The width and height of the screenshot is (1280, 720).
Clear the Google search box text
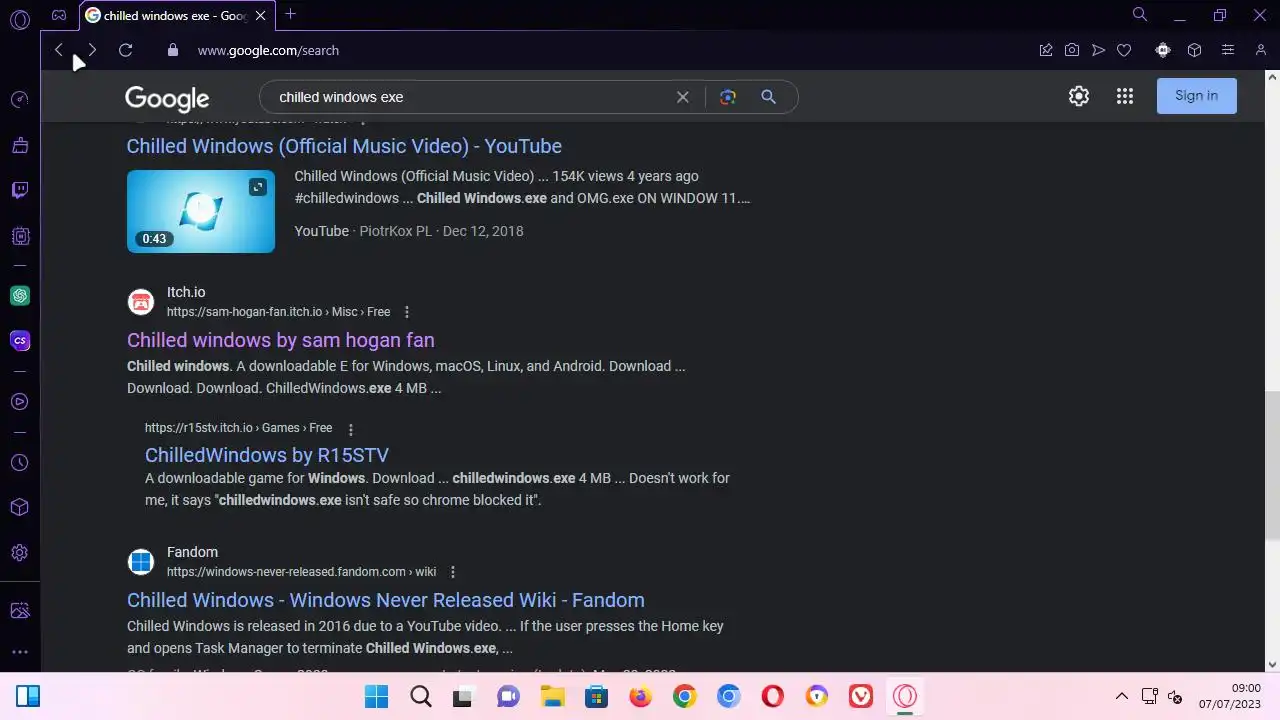(682, 97)
